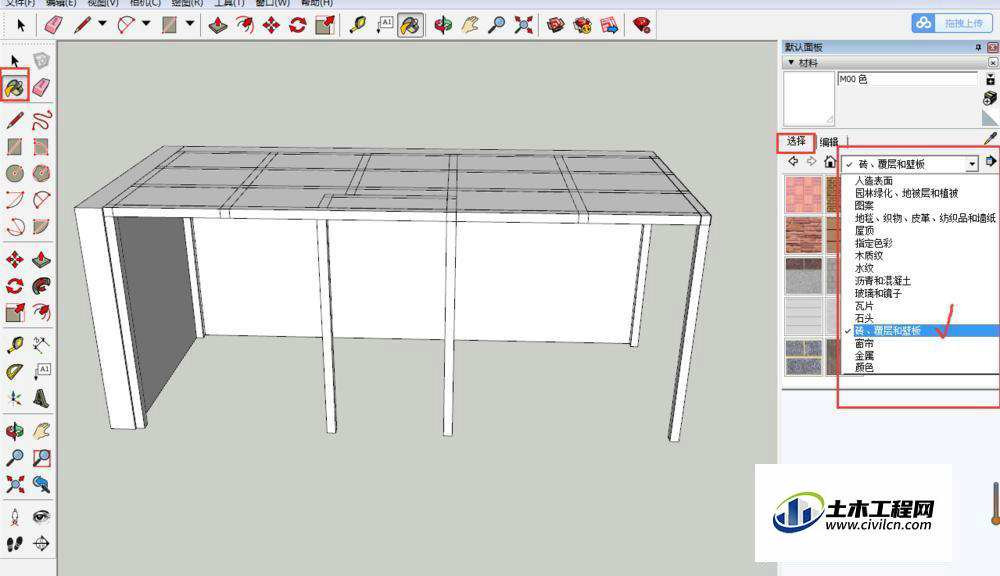
Task: Switch to the 选择 tab
Action: (796, 142)
